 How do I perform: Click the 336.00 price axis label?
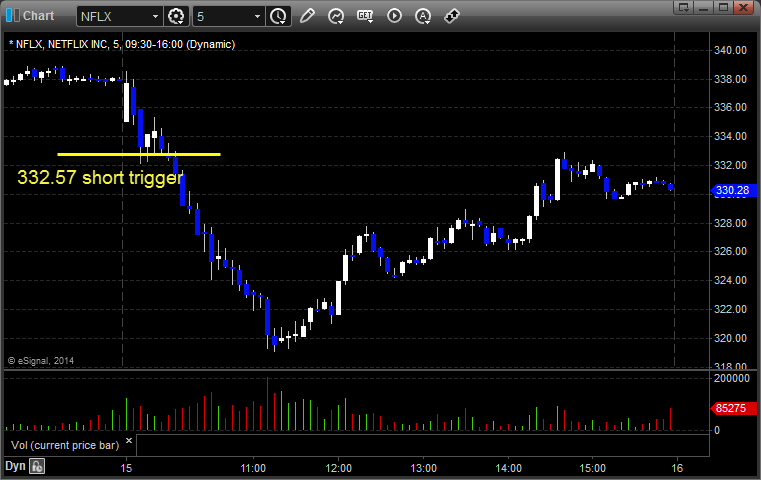click(x=730, y=107)
